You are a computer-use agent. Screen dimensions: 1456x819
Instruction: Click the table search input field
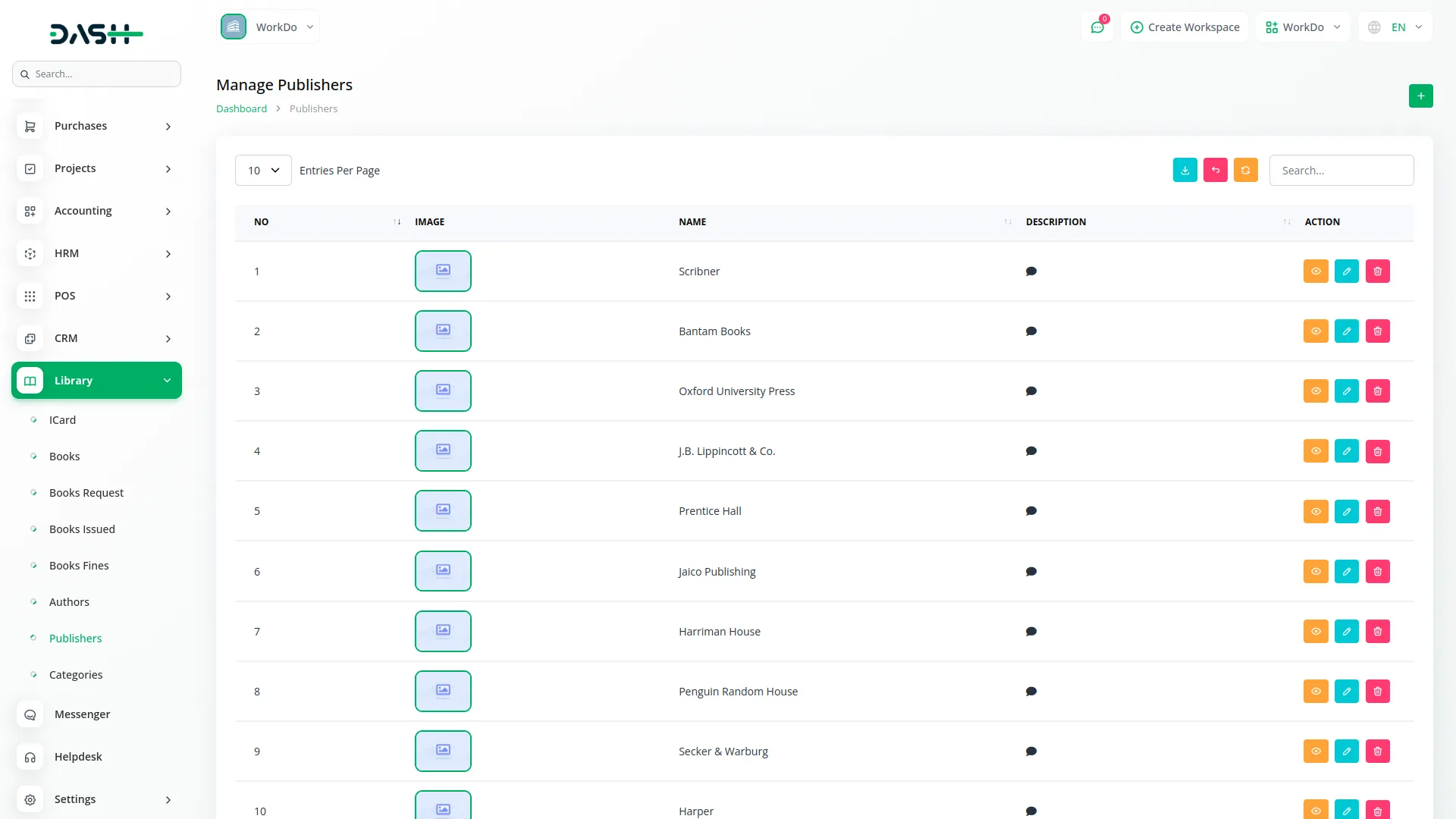(1341, 171)
